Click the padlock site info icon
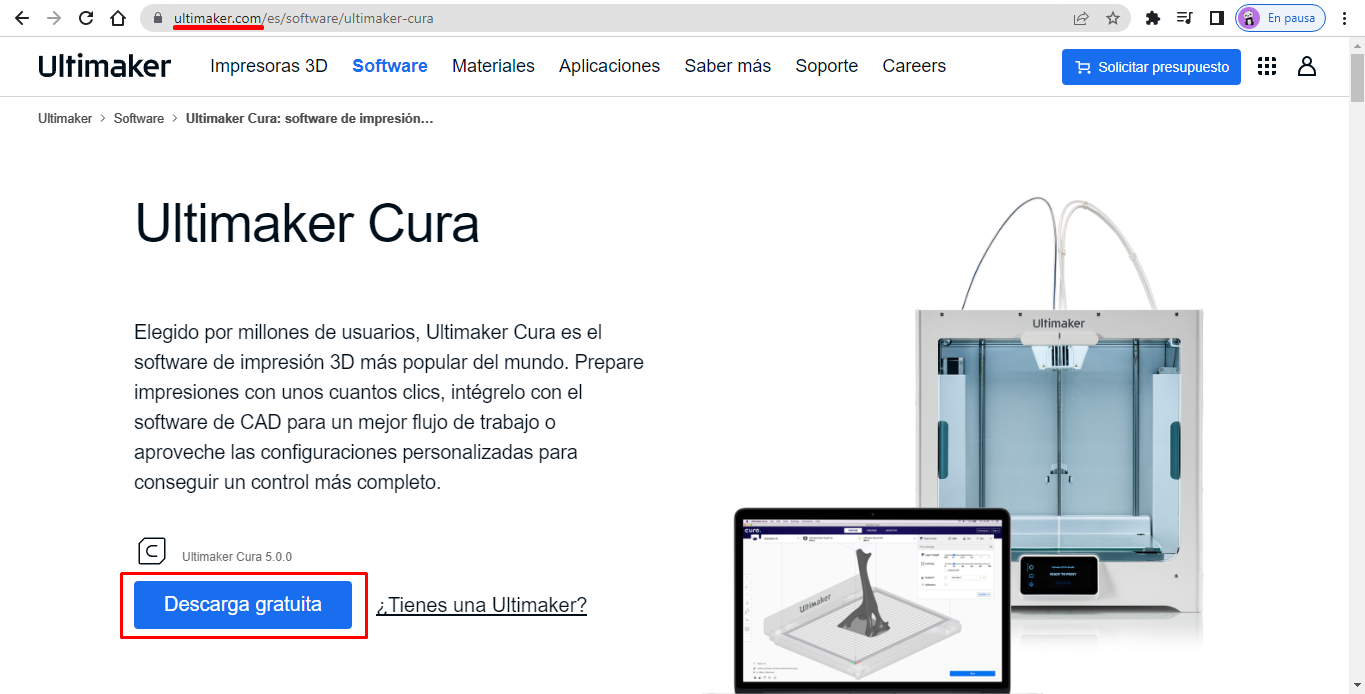This screenshot has height=694, width=1365. tap(157, 18)
